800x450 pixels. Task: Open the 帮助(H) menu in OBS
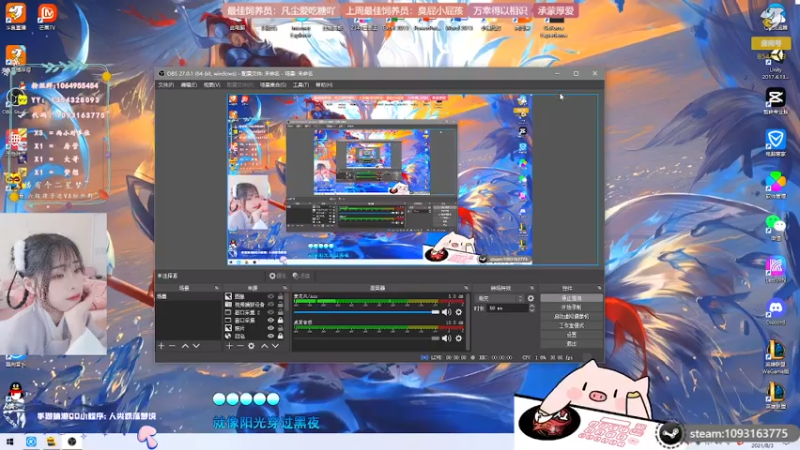(x=324, y=85)
